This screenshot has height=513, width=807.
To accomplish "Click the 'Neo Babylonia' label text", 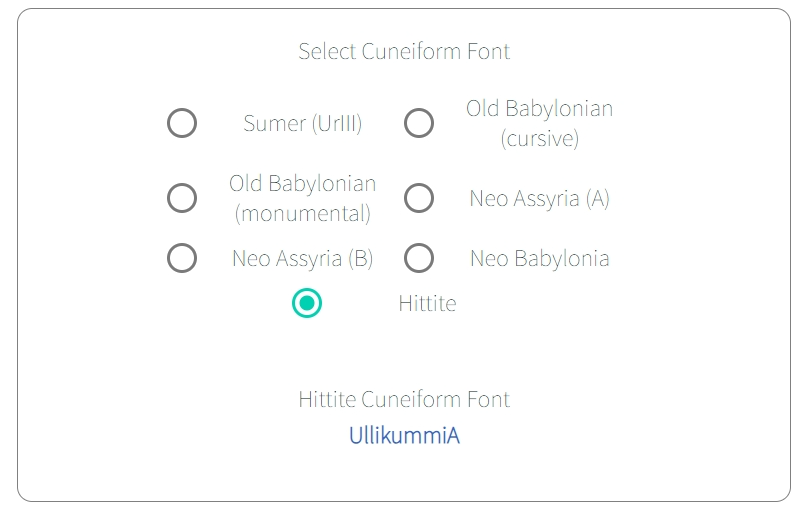I will pyautogui.click(x=539, y=258).
